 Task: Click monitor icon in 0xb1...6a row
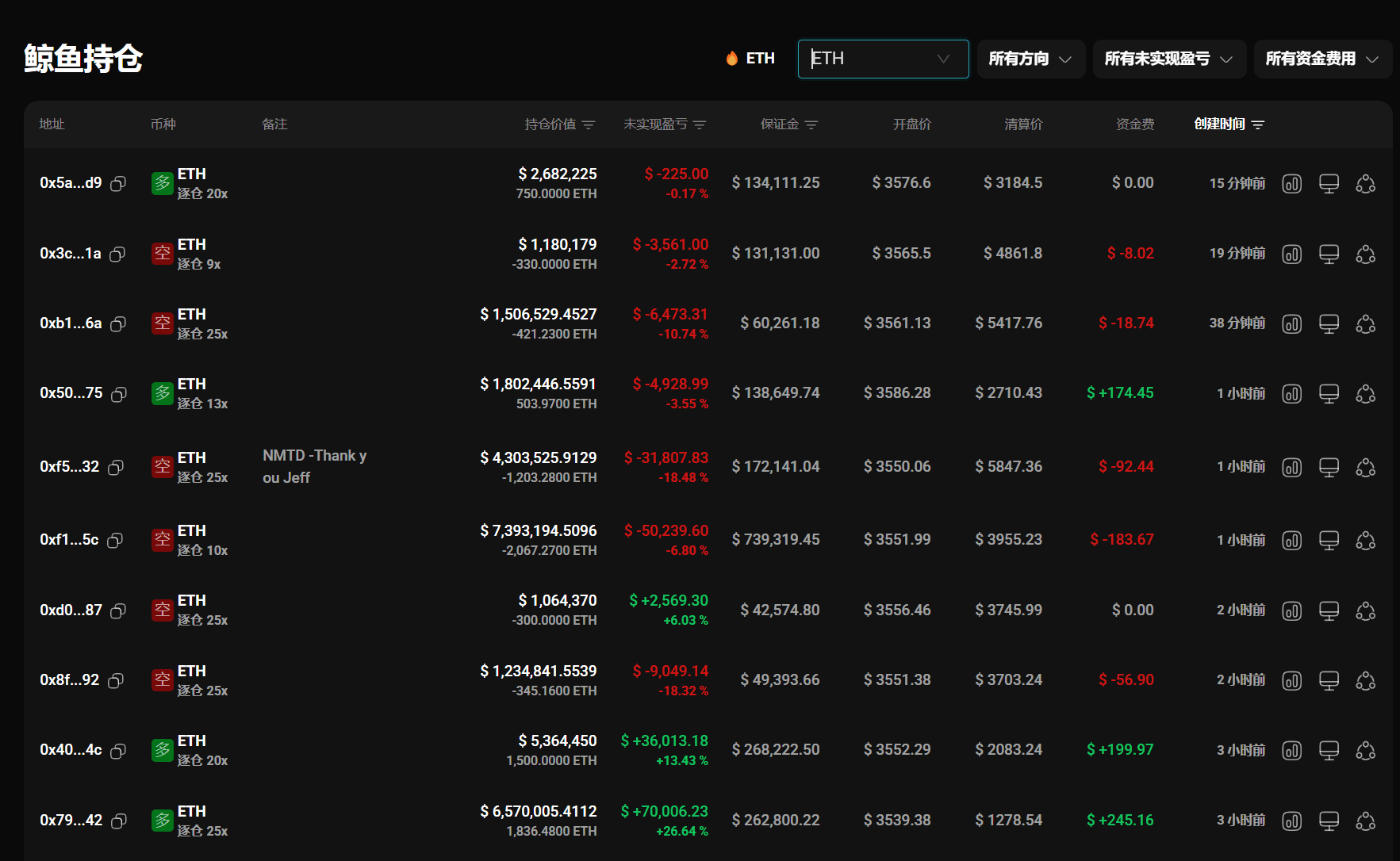coord(1329,324)
